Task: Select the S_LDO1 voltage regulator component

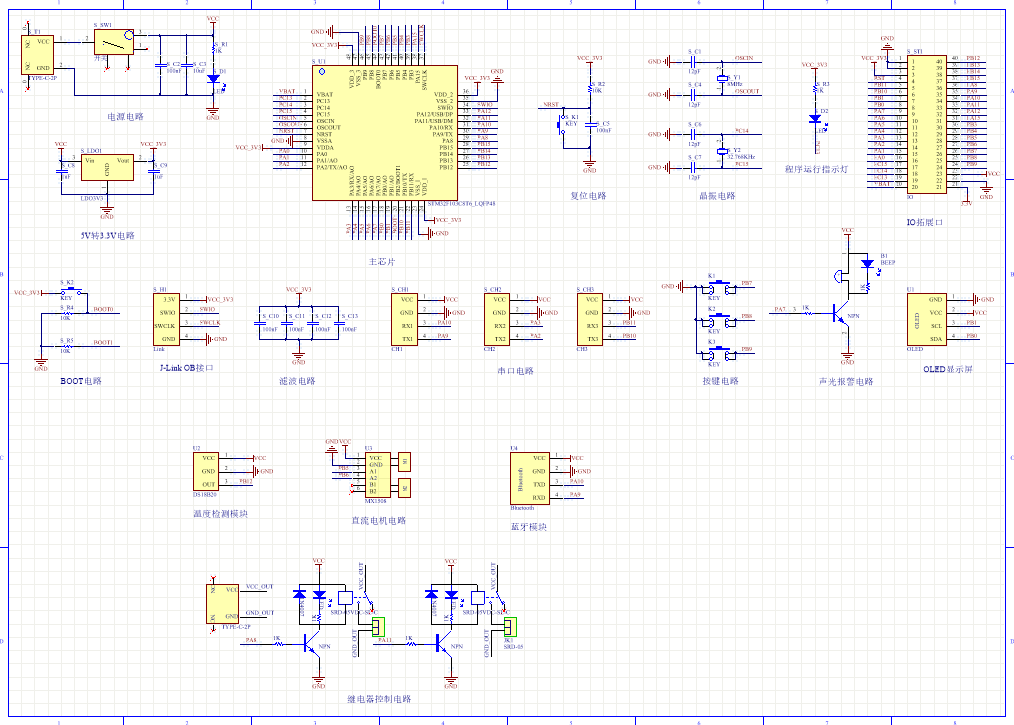Action: point(107,168)
